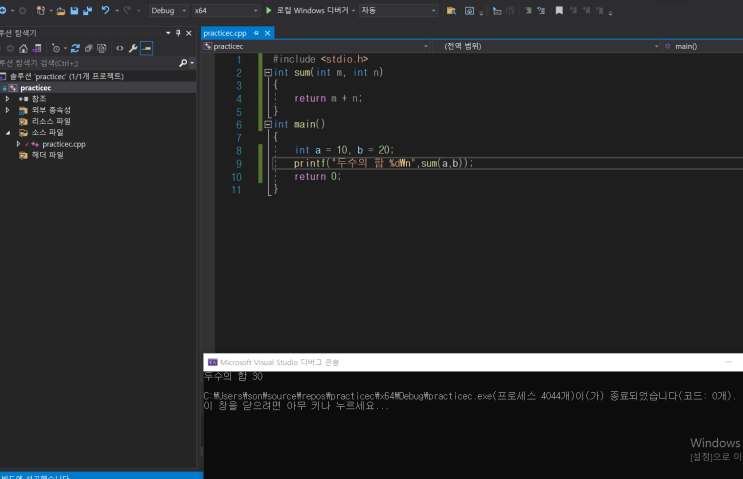The image size is (743, 479).
Task: Close the Solution Explorer panel
Action: [x=189, y=33]
